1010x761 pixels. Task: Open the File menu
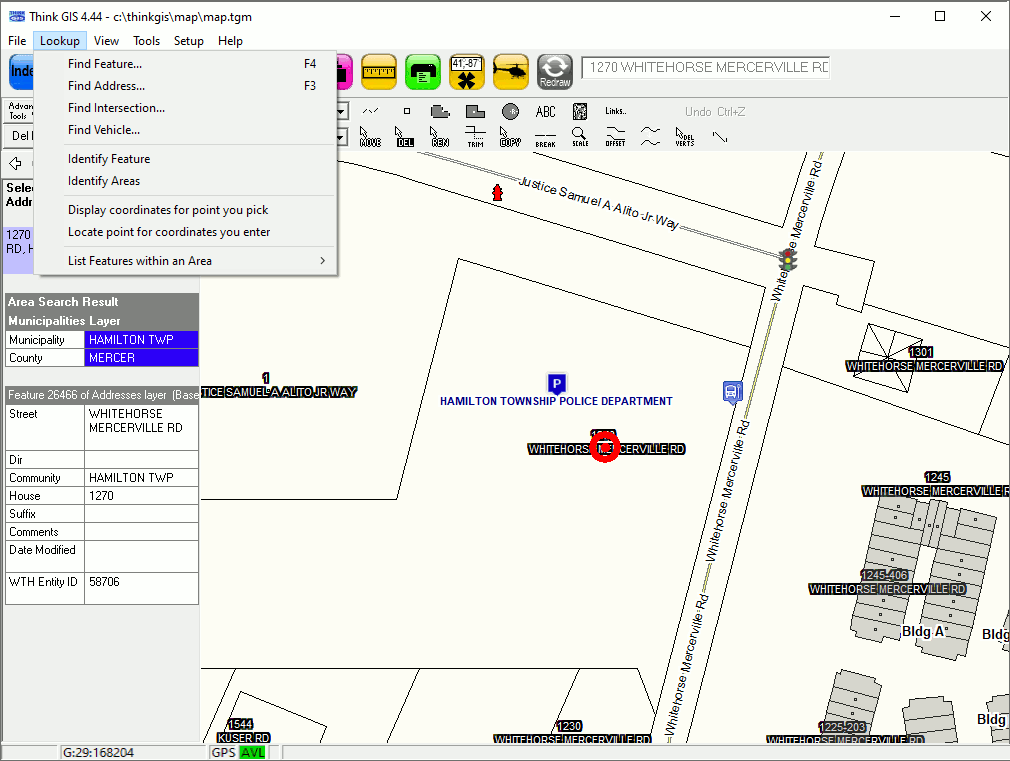(x=17, y=41)
